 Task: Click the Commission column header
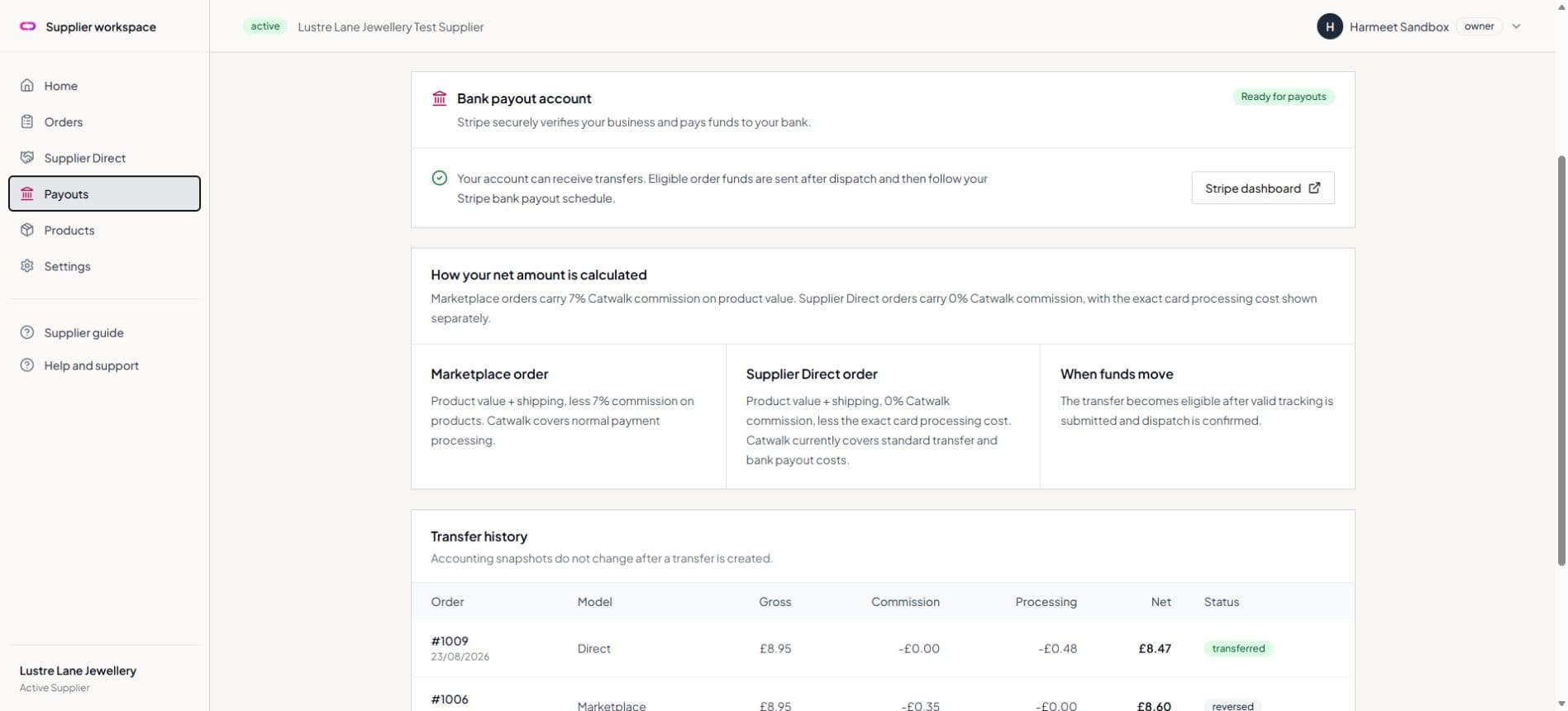905,601
